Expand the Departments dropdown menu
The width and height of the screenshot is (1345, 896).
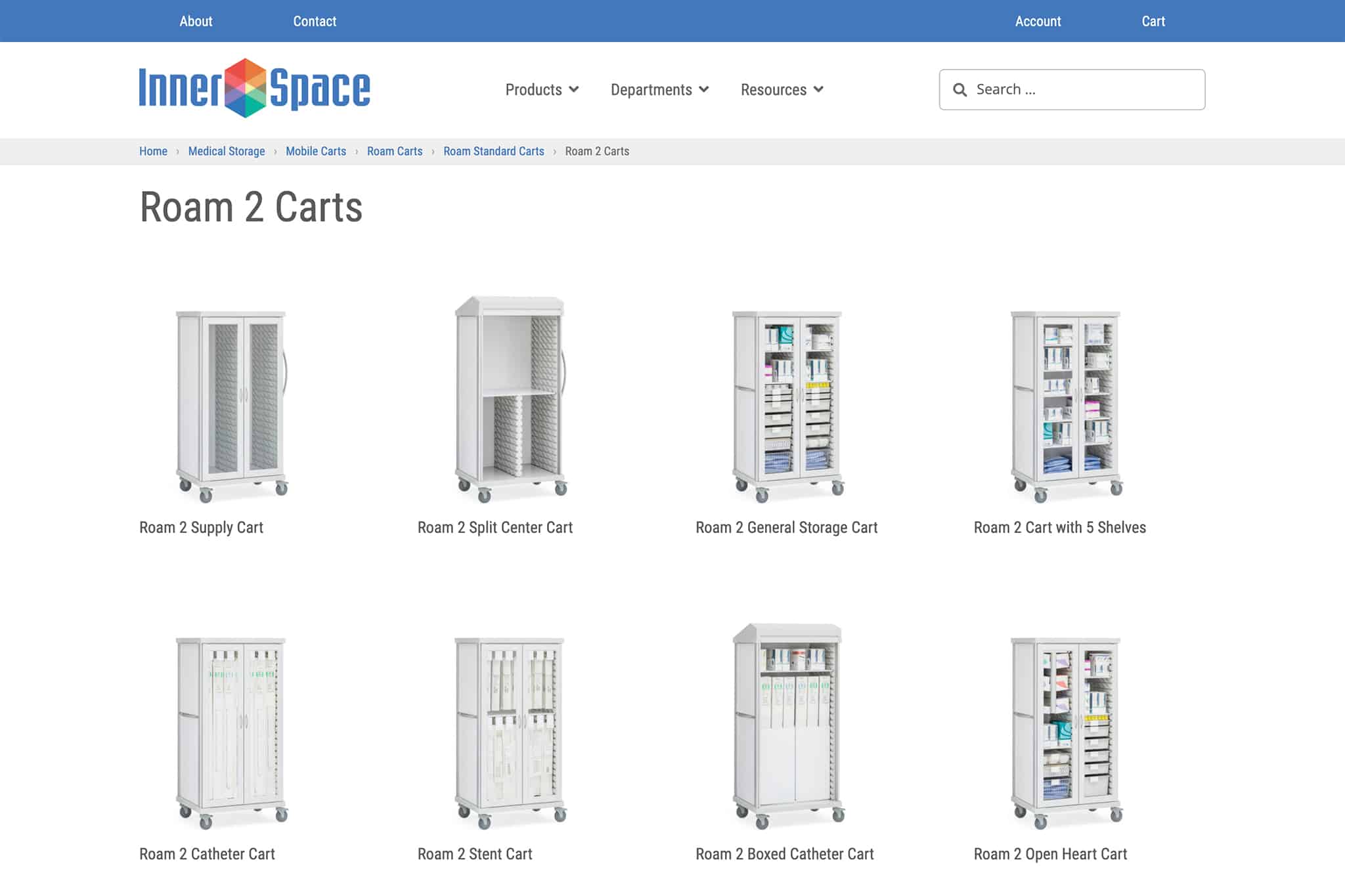point(659,90)
